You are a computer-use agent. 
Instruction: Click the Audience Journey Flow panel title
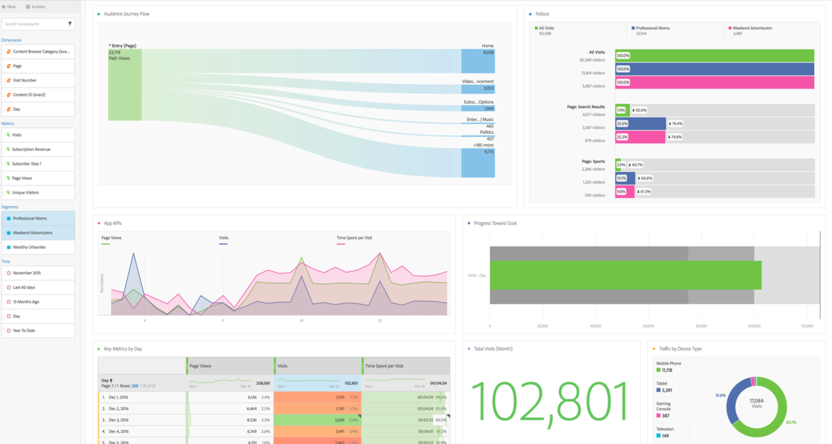[x=126, y=14]
